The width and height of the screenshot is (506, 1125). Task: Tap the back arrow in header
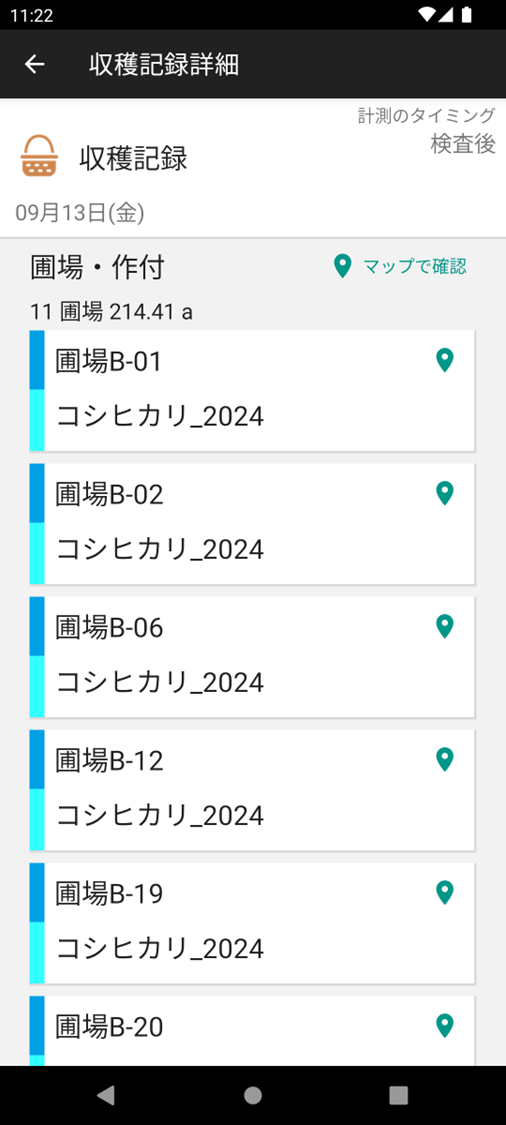34,65
